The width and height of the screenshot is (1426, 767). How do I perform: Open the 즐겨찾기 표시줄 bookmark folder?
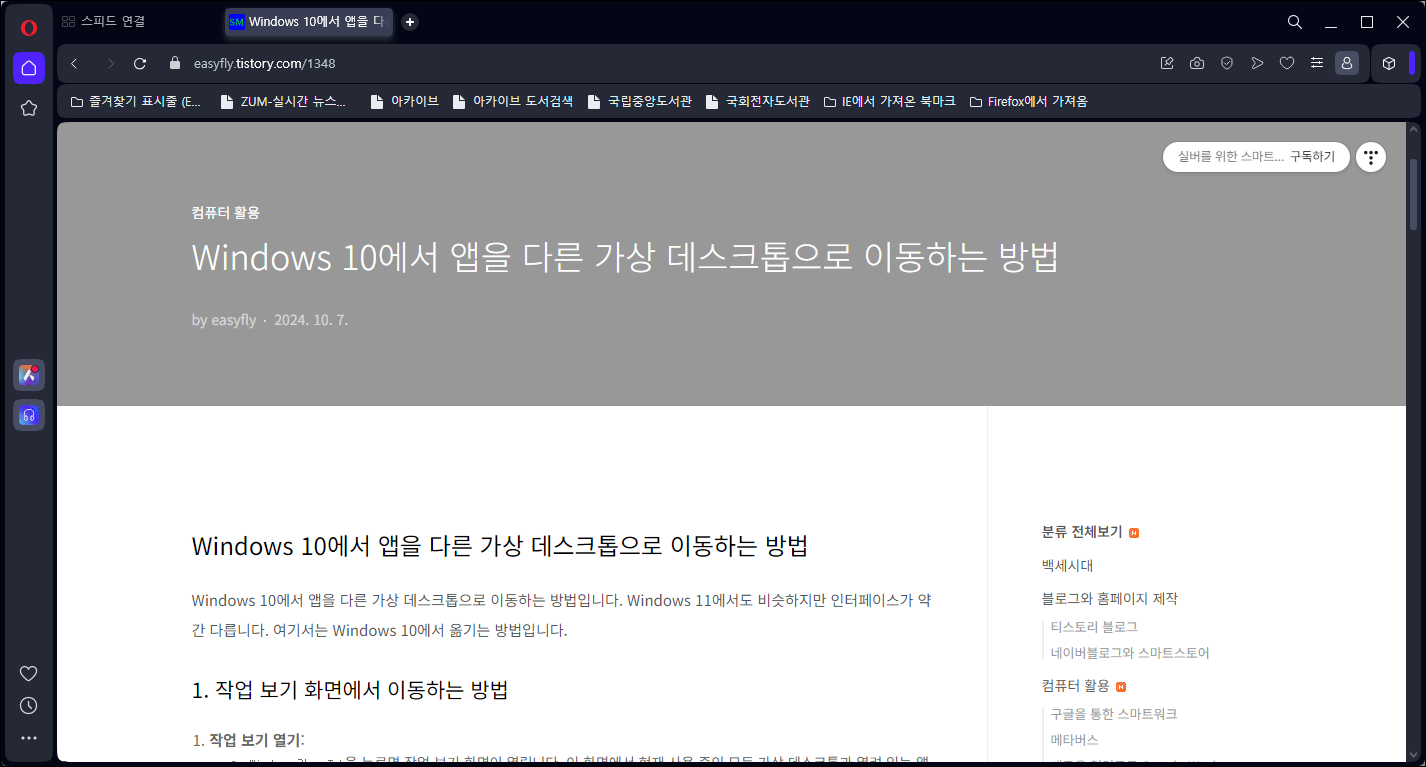pyautogui.click(x=136, y=101)
